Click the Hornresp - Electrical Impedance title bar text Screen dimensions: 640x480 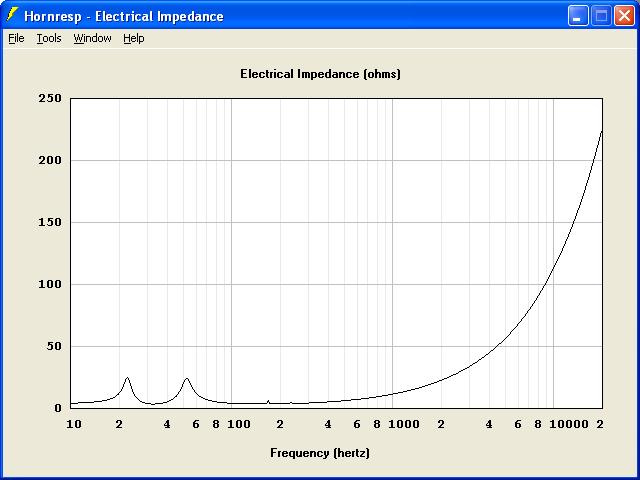(124, 16)
